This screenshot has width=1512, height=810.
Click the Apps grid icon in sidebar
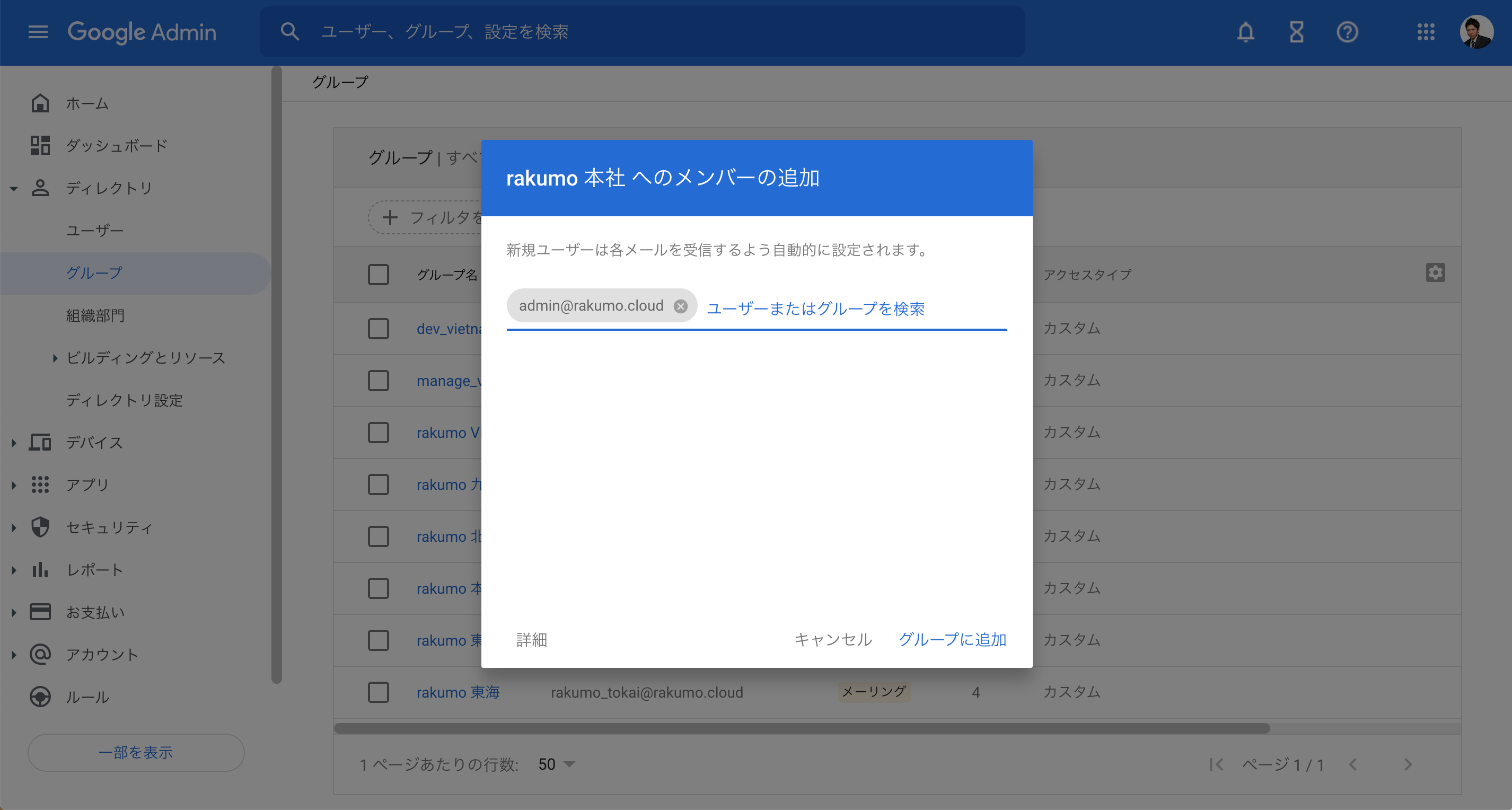40,485
